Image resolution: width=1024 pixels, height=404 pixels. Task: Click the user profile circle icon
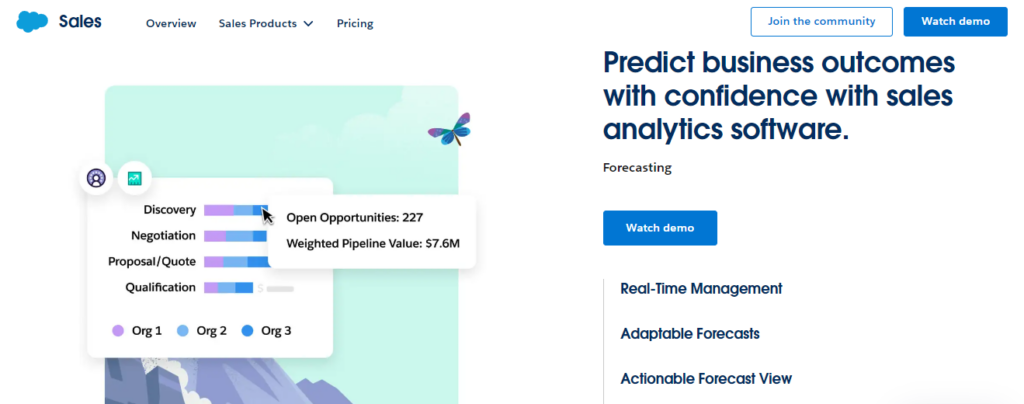coord(96,179)
